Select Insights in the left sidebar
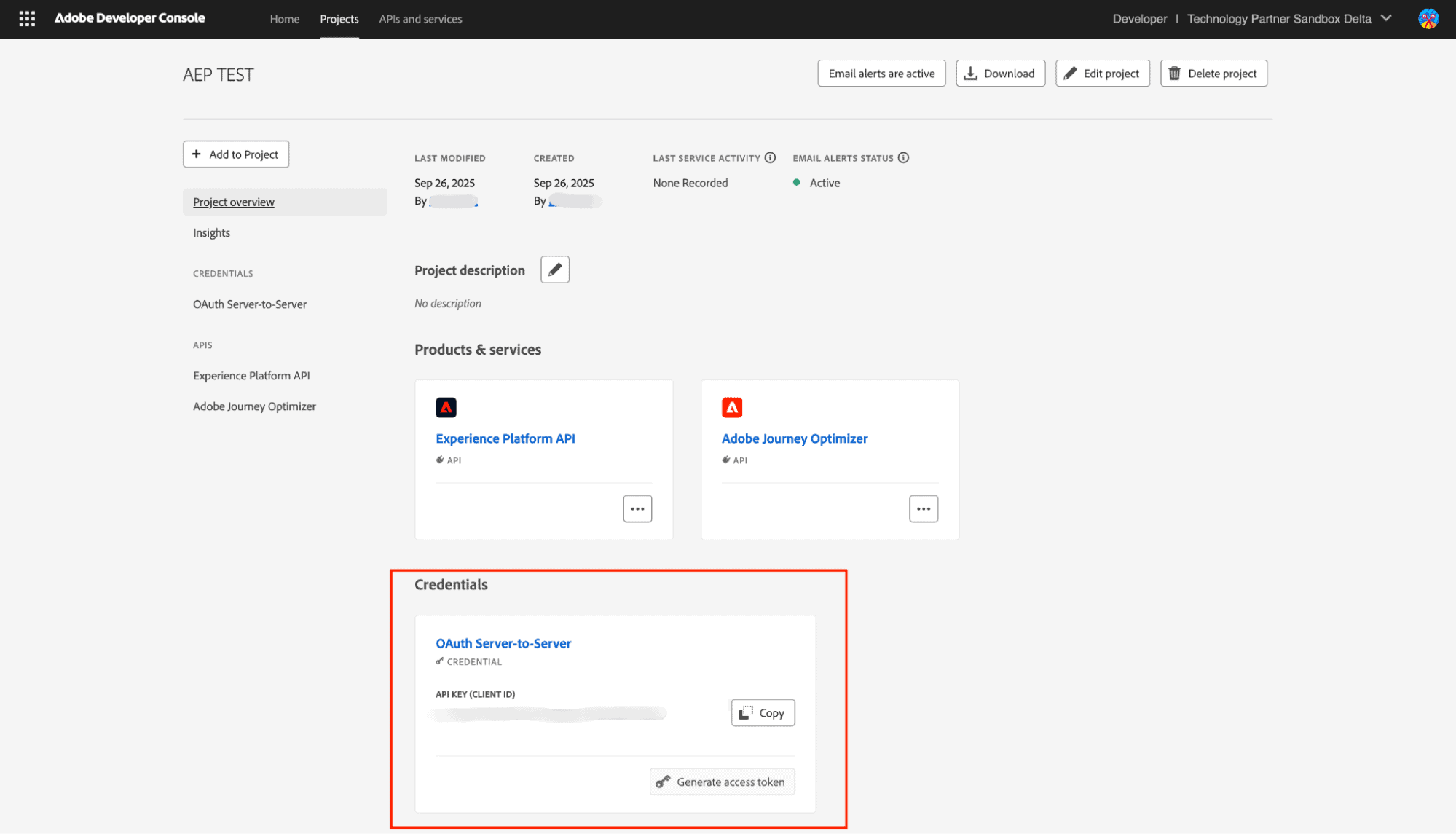The height and width of the screenshot is (834, 1456). 211,233
